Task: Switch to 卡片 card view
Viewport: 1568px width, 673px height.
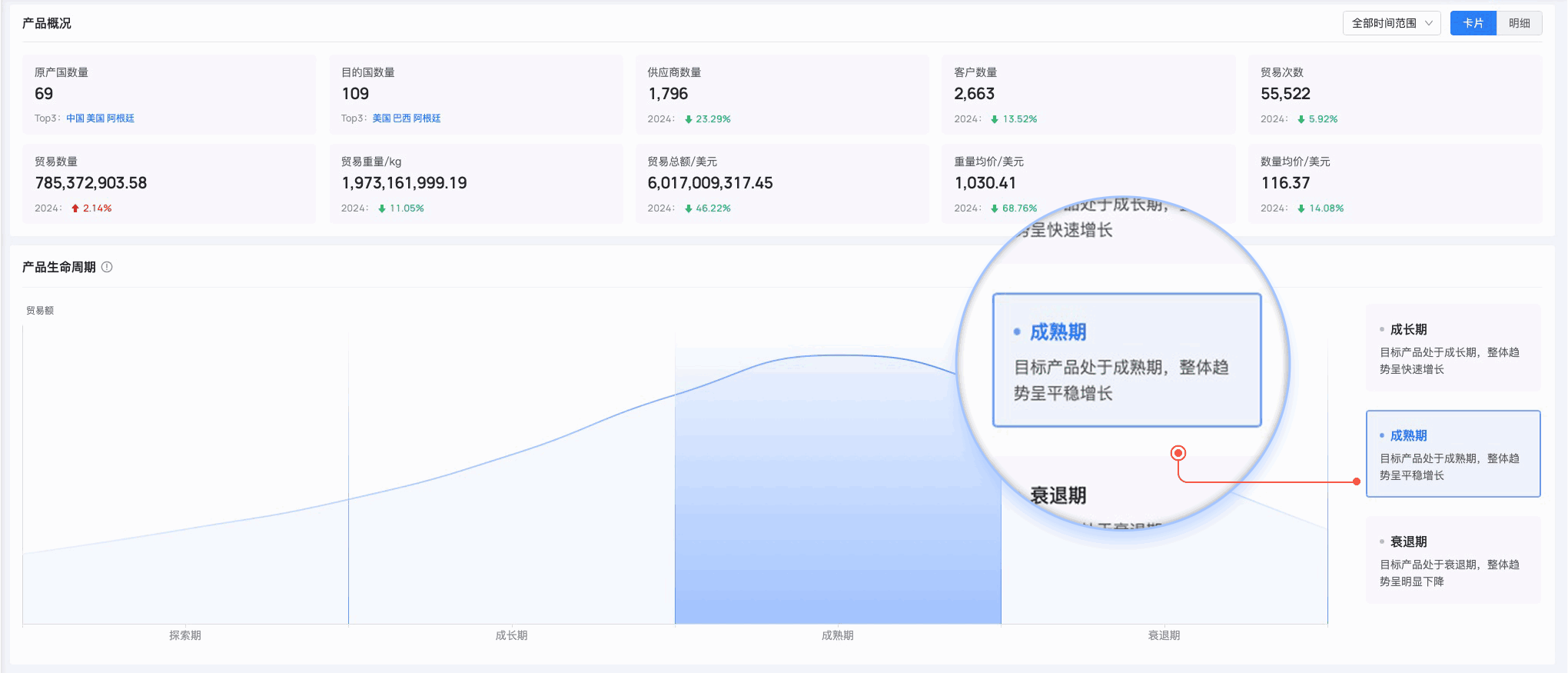Action: [1473, 23]
